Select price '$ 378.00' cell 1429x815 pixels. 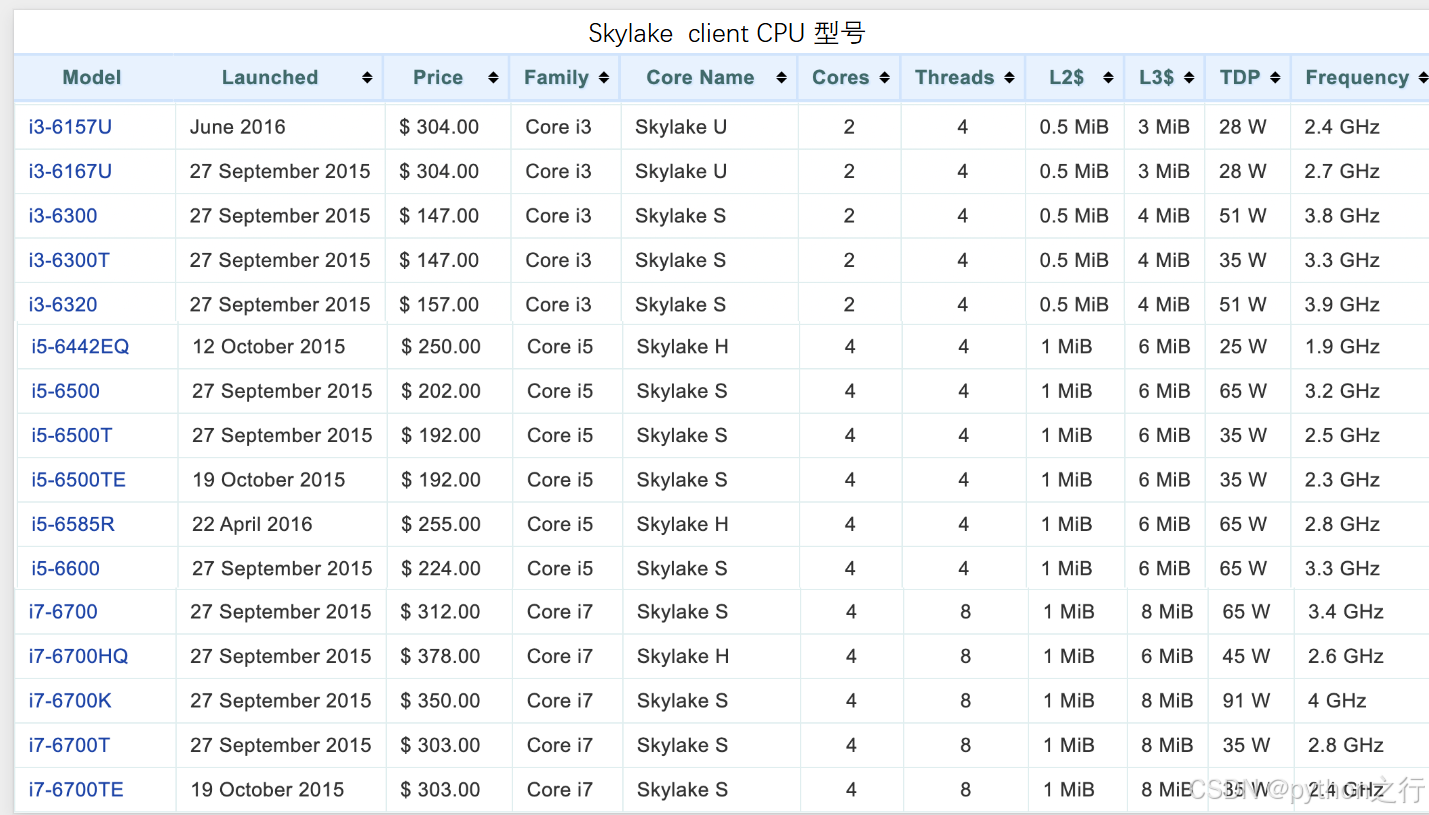click(x=440, y=657)
